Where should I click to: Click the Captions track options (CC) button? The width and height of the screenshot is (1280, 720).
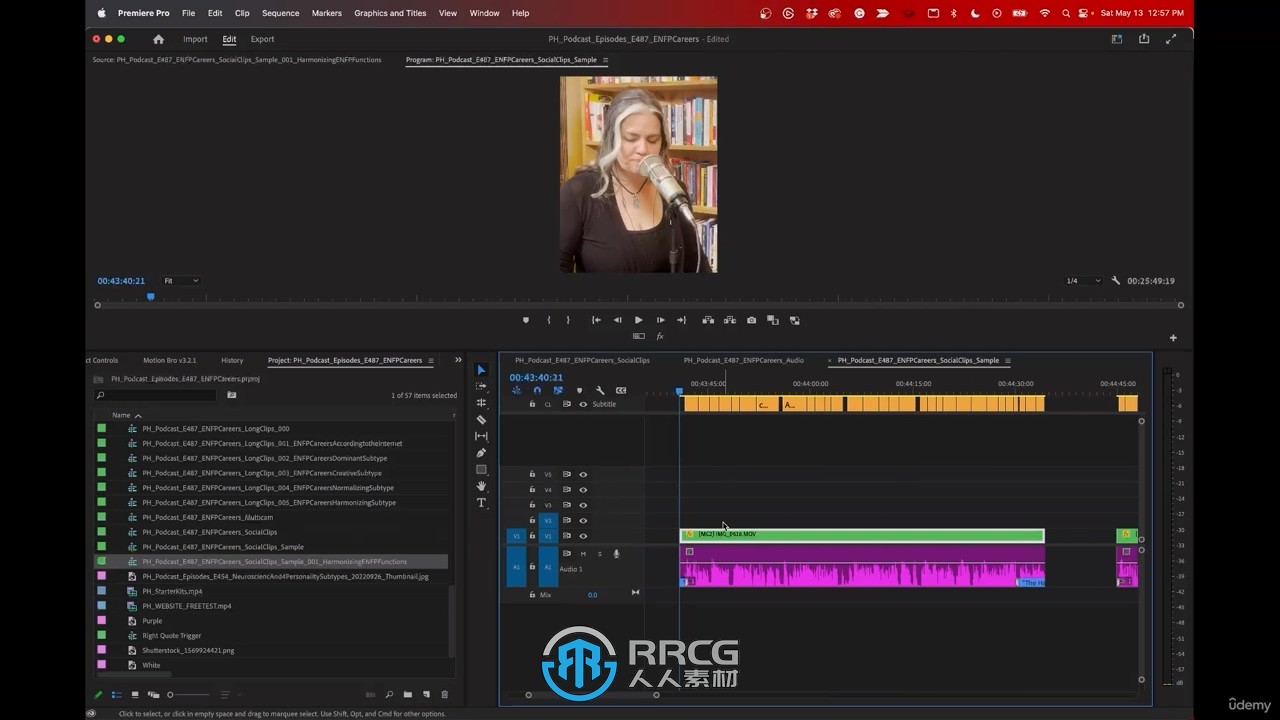(x=621, y=390)
